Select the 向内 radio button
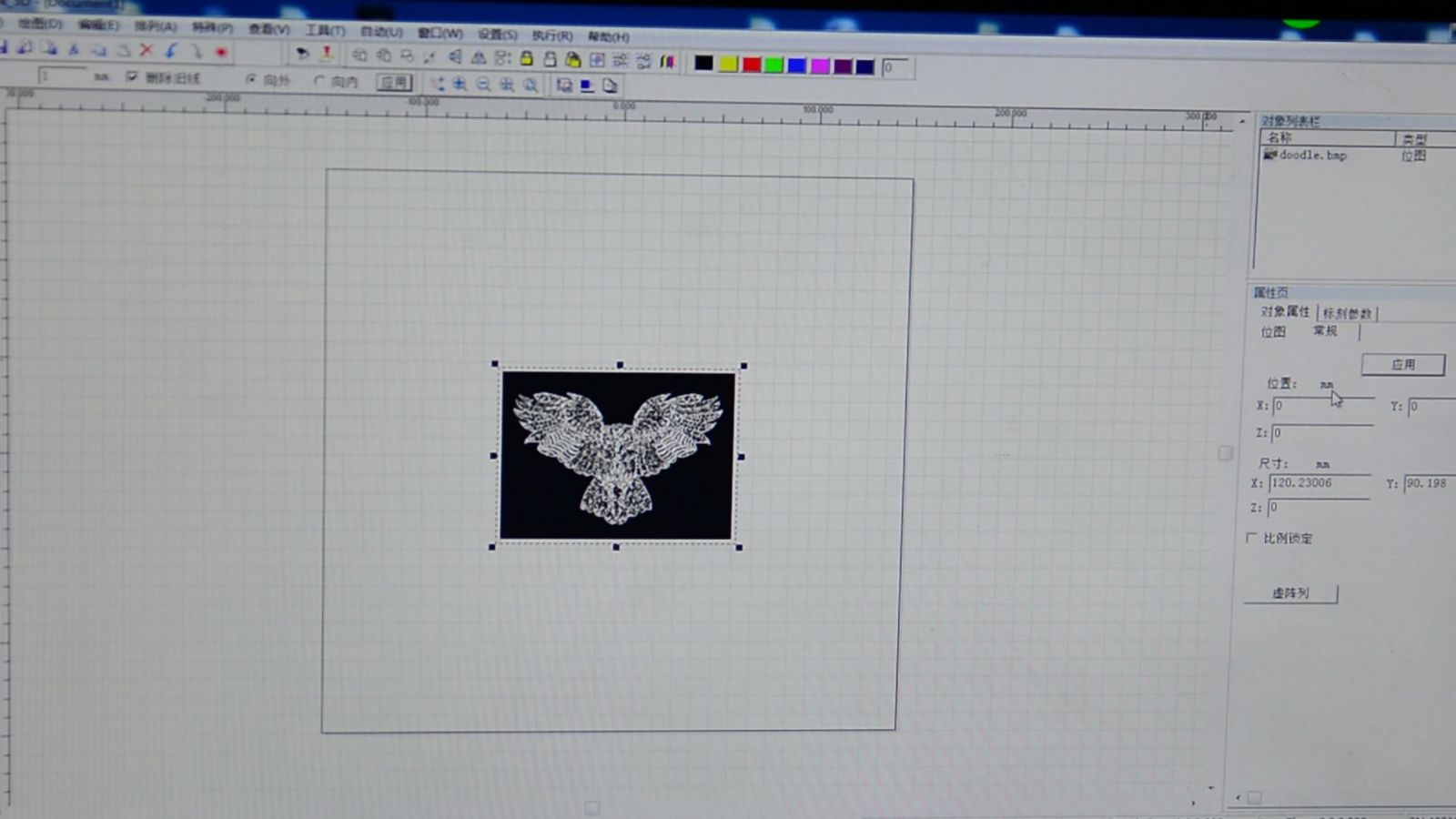This screenshot has width=1456, height=819. pos(318,81)
